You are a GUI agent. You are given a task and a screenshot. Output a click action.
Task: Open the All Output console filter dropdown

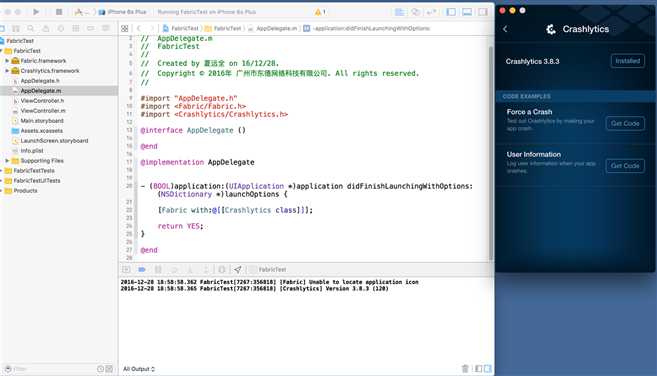point(139,369)
